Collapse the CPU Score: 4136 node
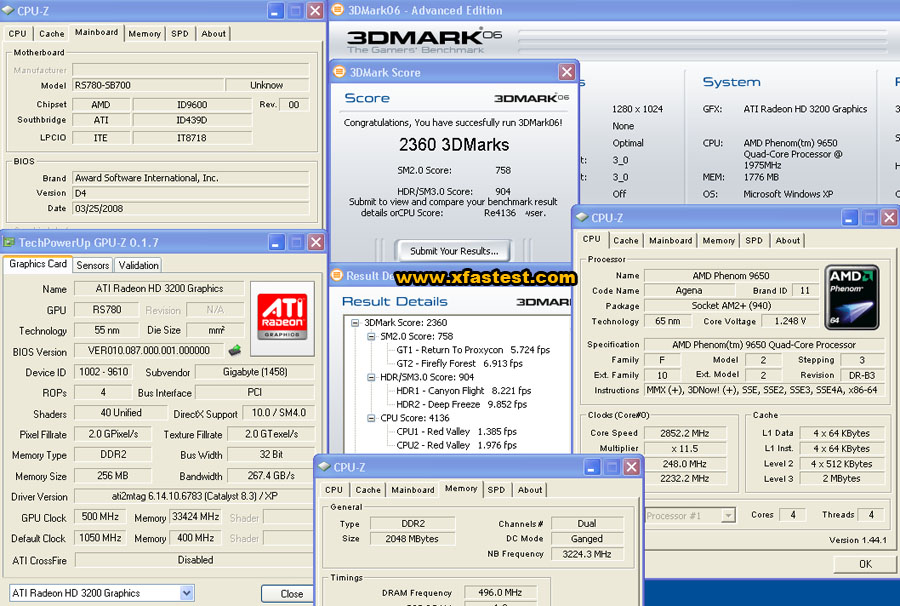 (371, 418)
